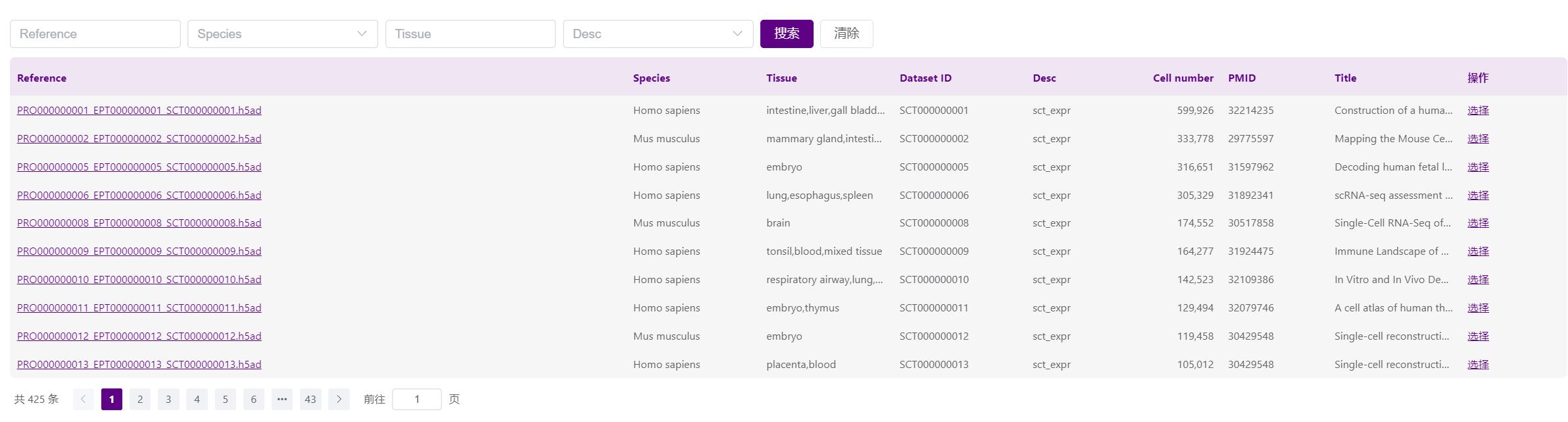Screen dimensions: 1568x422
Task: Select 选择 for tonsil,blood,mixed tissue row
Action: [1477, 251]
